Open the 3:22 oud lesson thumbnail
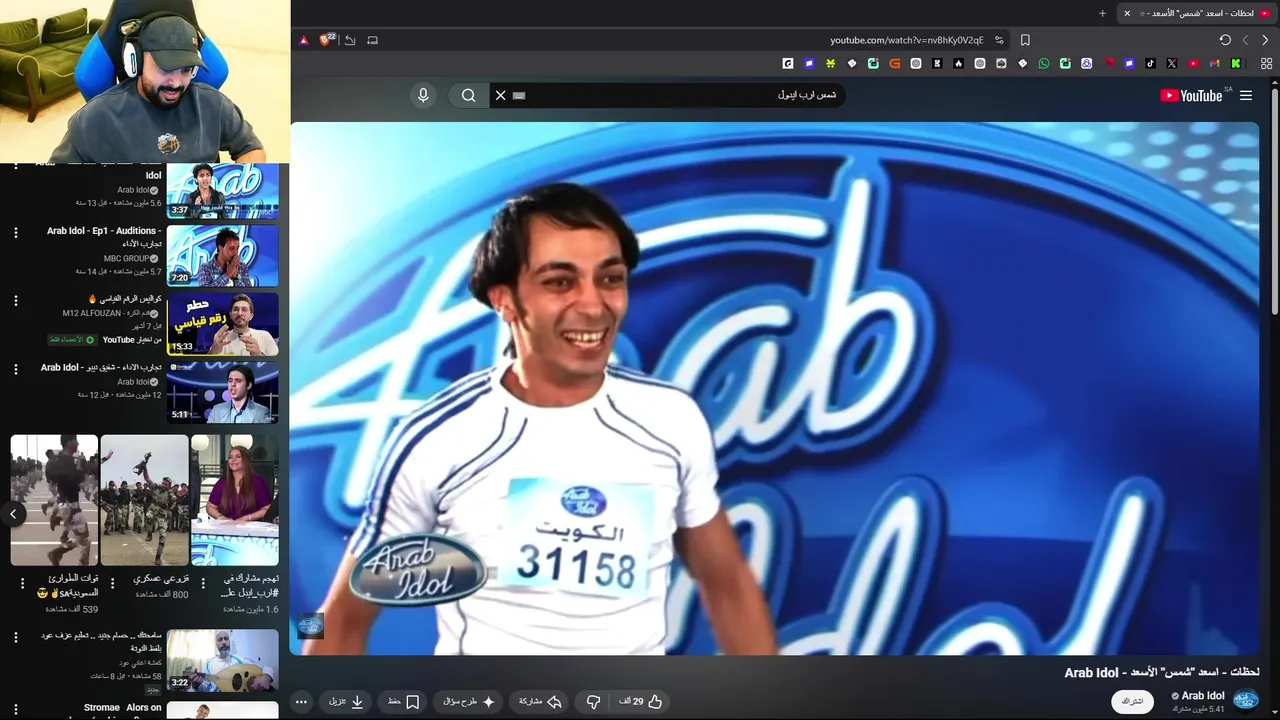The height and width of the screenshot is (720, 1280). 222,660
